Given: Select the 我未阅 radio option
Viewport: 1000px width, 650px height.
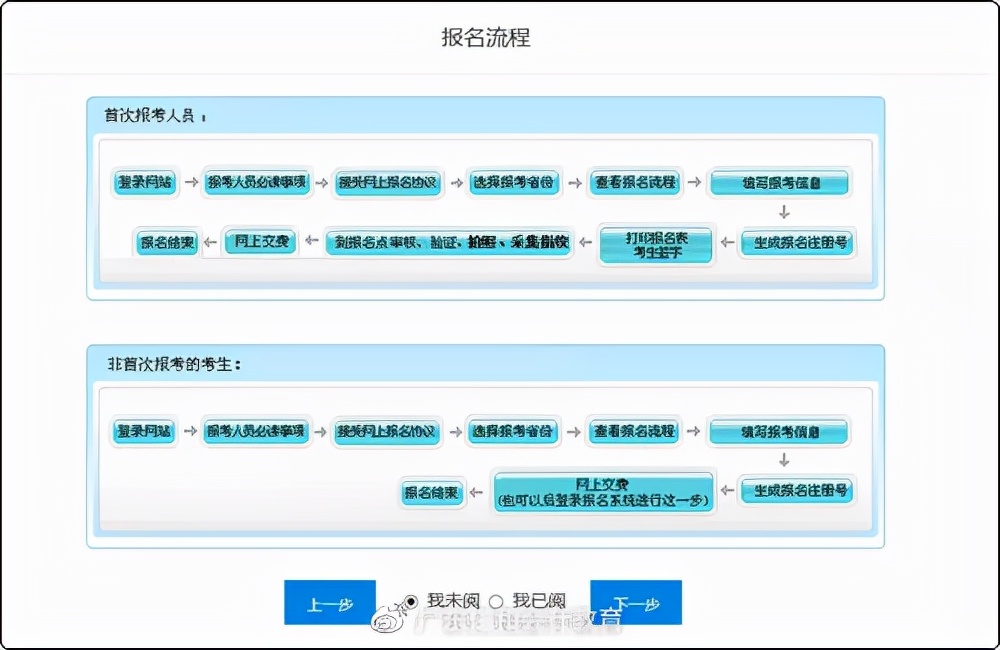Looking at the screenshot, I should pos(409,601).
